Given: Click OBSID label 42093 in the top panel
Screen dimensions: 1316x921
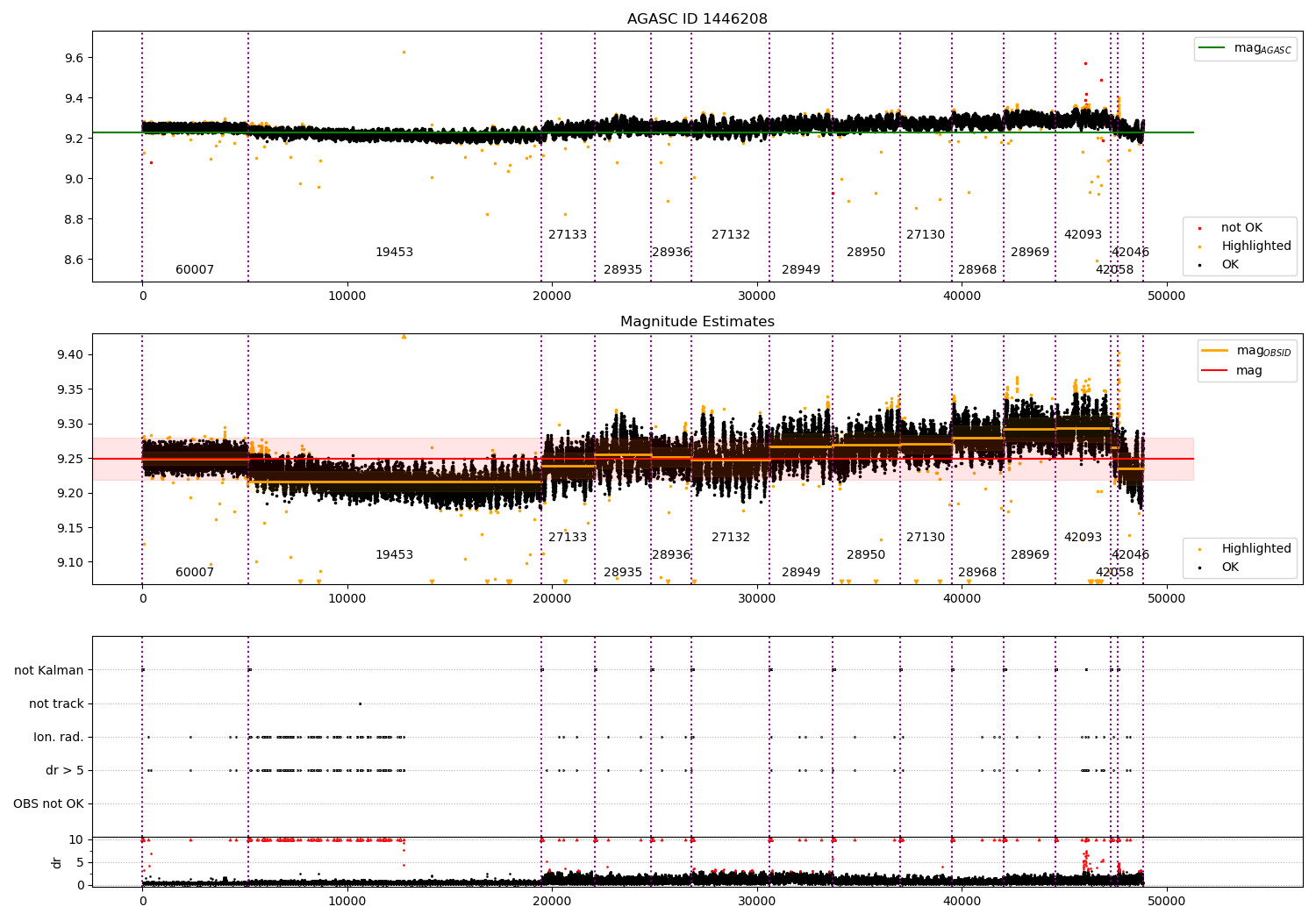Looking at the screenshot, I should coord(1083,235).
